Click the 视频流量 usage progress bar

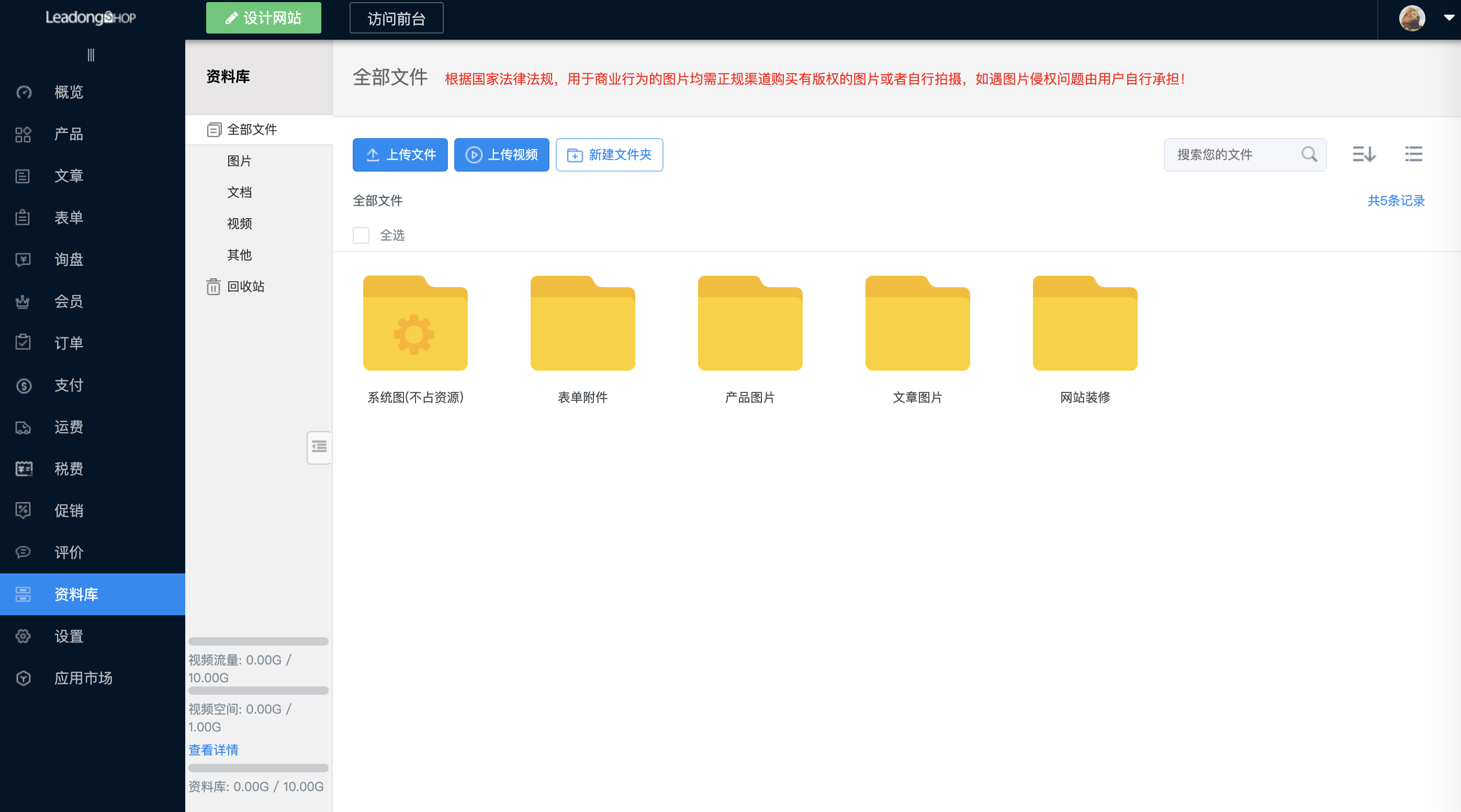258,641
